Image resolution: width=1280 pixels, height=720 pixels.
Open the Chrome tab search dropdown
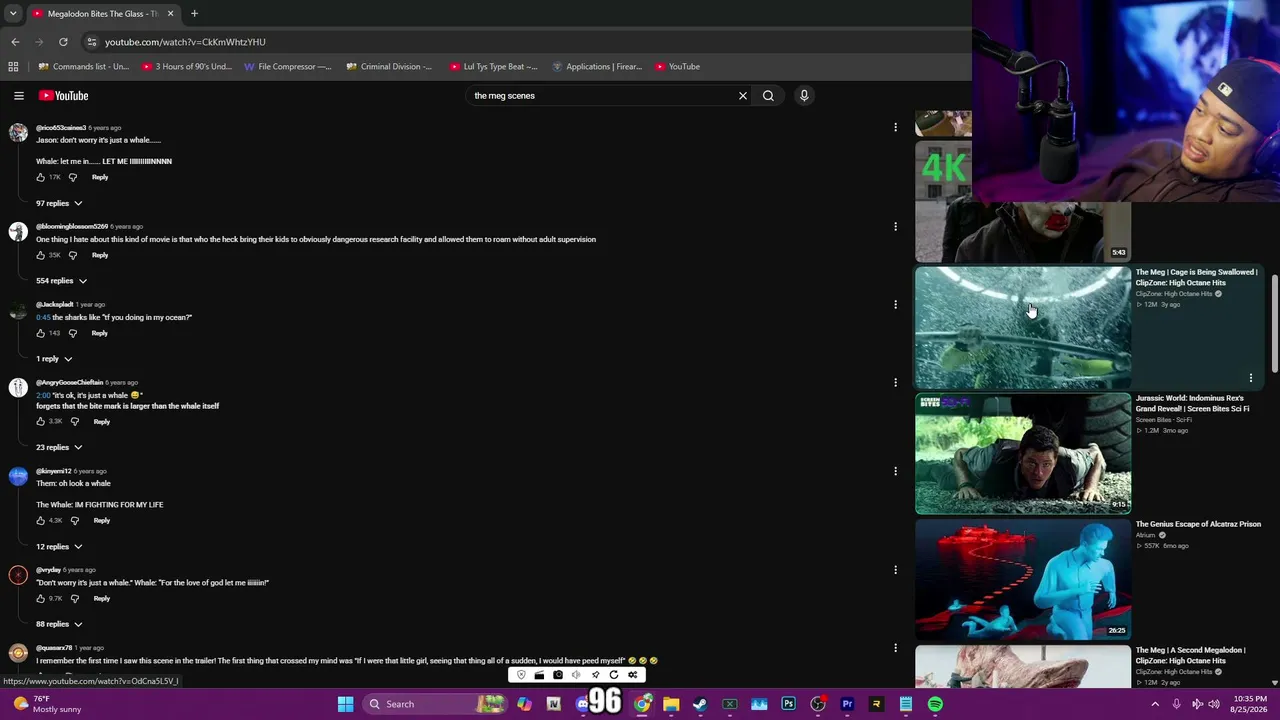tap(13, 14)
